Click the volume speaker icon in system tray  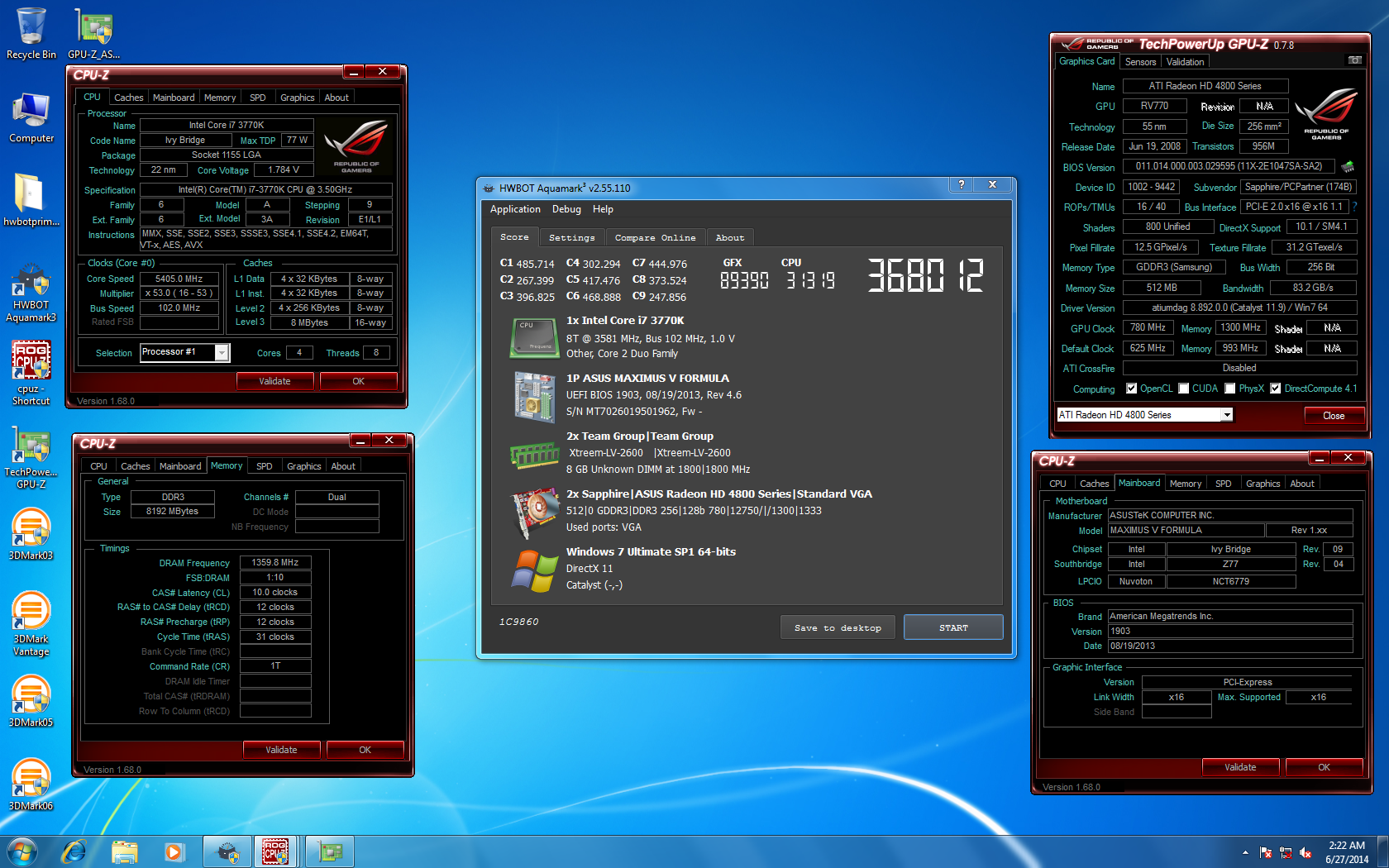point(1305,852)
